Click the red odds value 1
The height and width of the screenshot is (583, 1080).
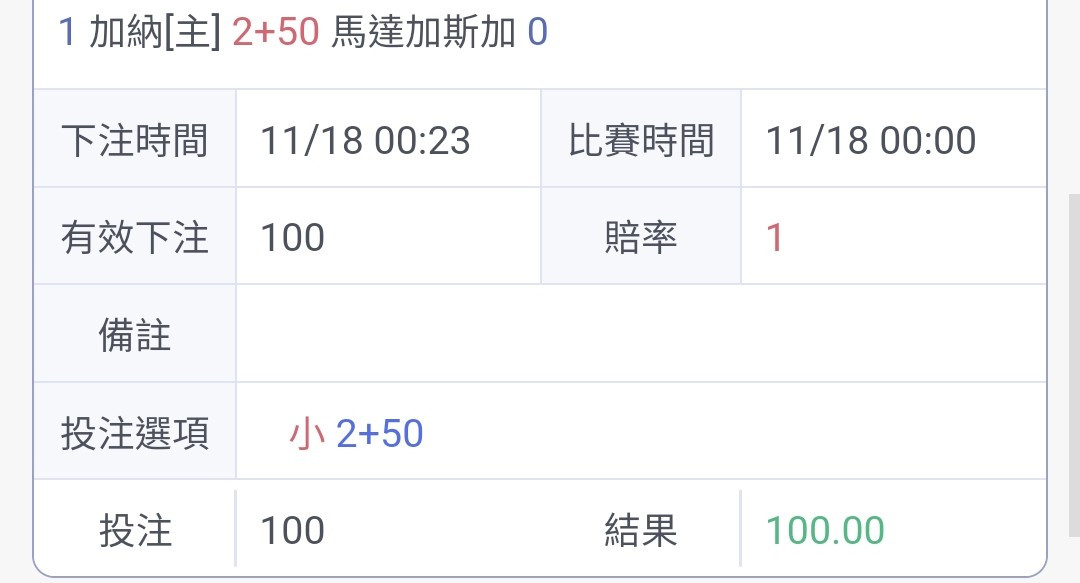(x=774, y=238)
